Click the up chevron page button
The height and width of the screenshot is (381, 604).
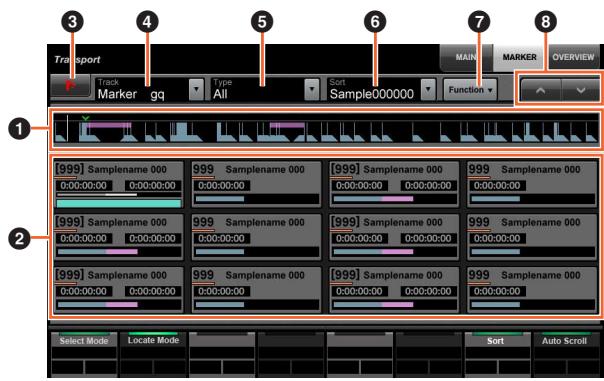tap(540, 91)
